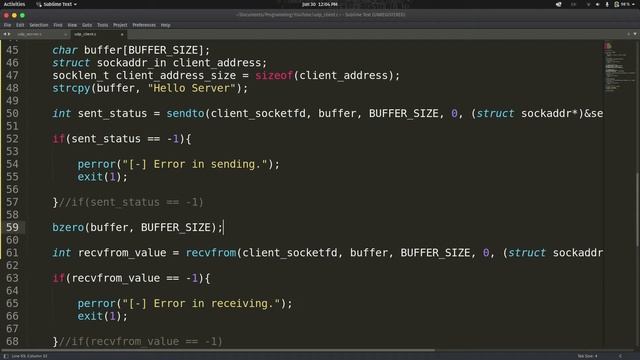Click the 'recvfrom' function call on line 61

click(211, 253)
